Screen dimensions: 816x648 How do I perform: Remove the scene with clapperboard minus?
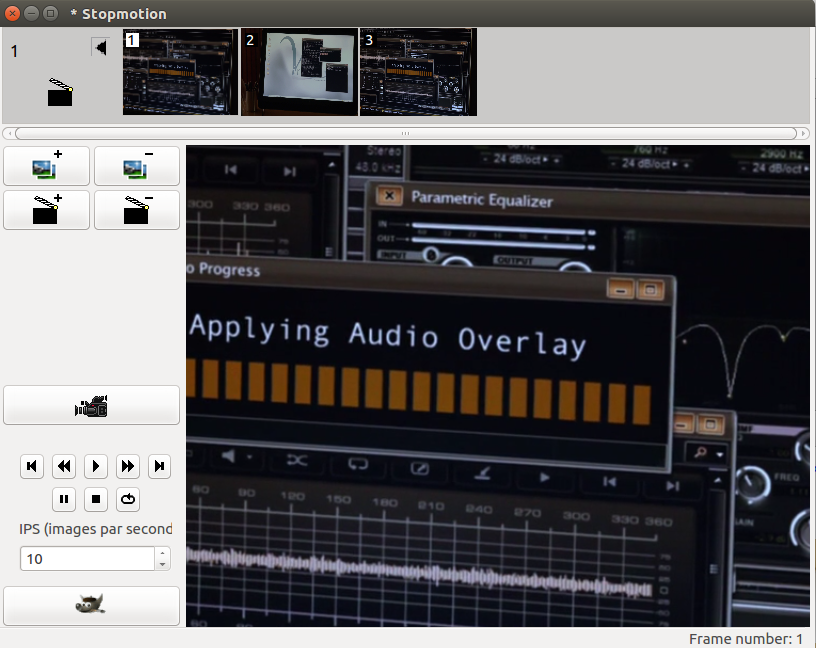click(x=137, y=210)
